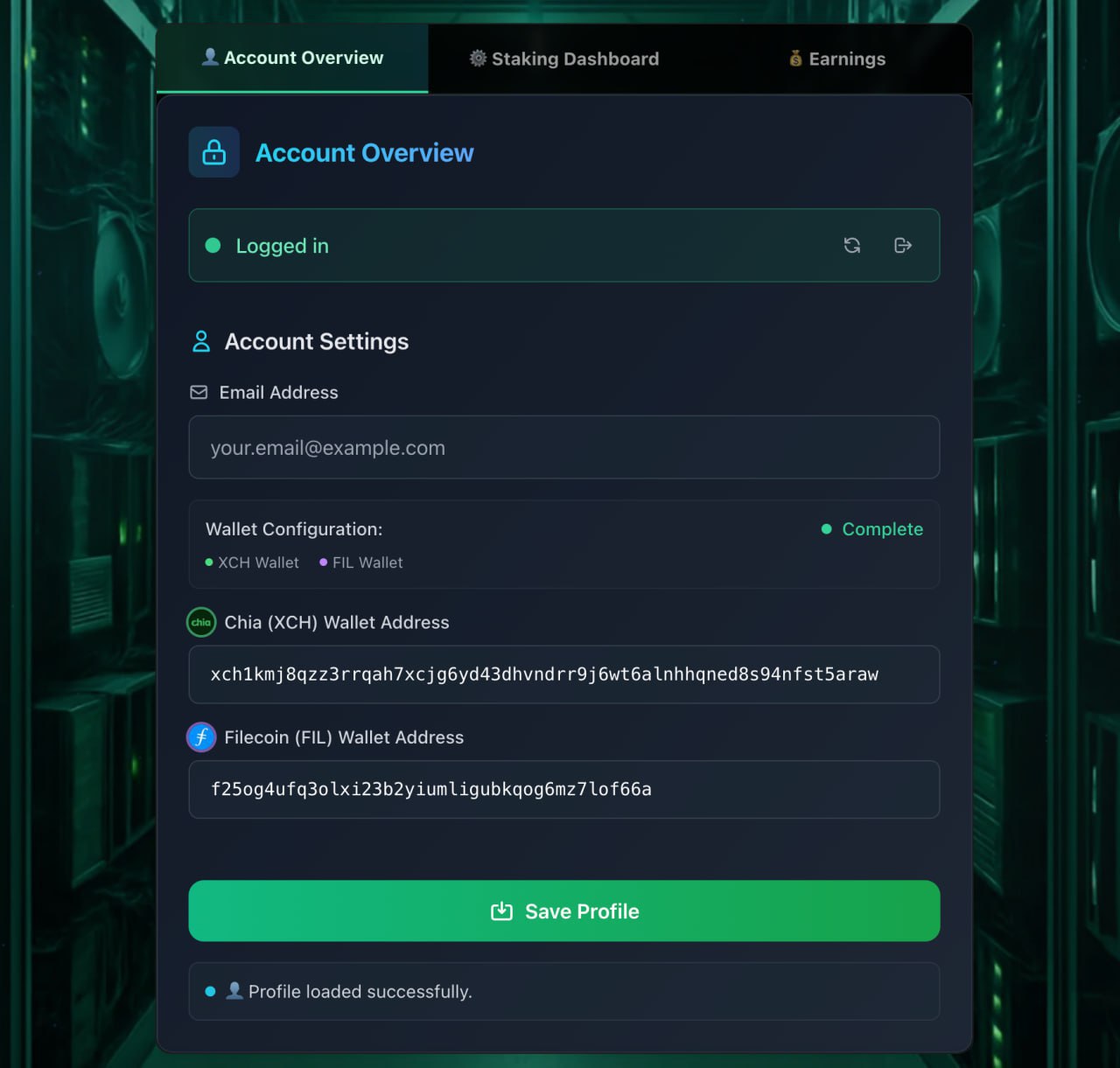Open the Earnings tab
Viewport: 1120px width, 1068px height.
836,59
